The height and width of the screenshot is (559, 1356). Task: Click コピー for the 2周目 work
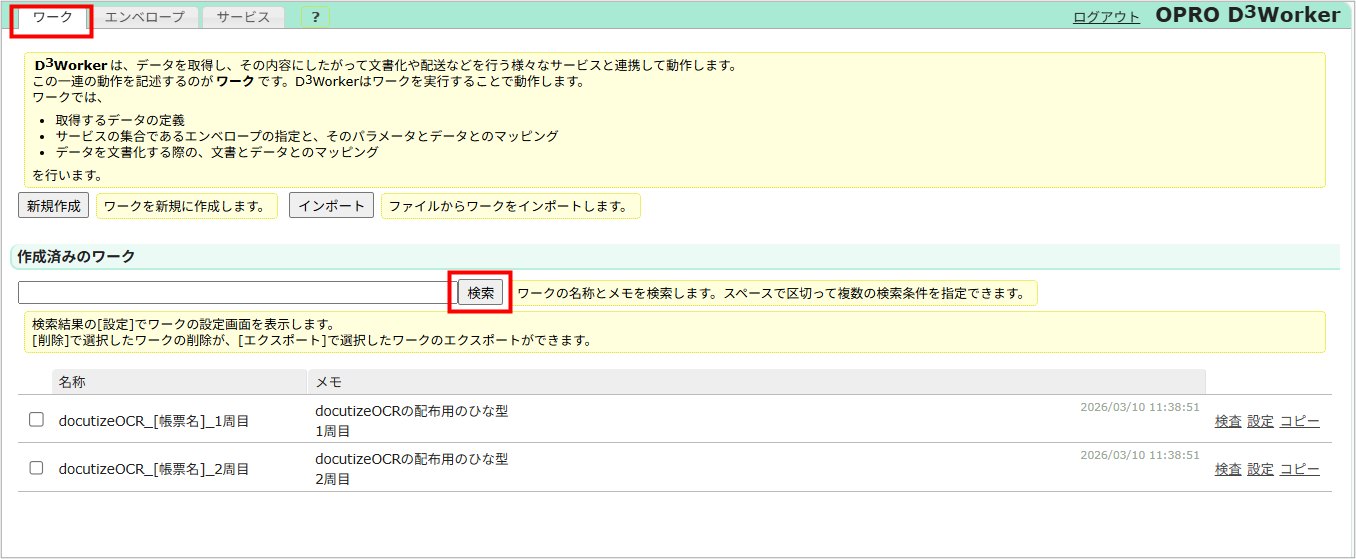point(1300,470)
